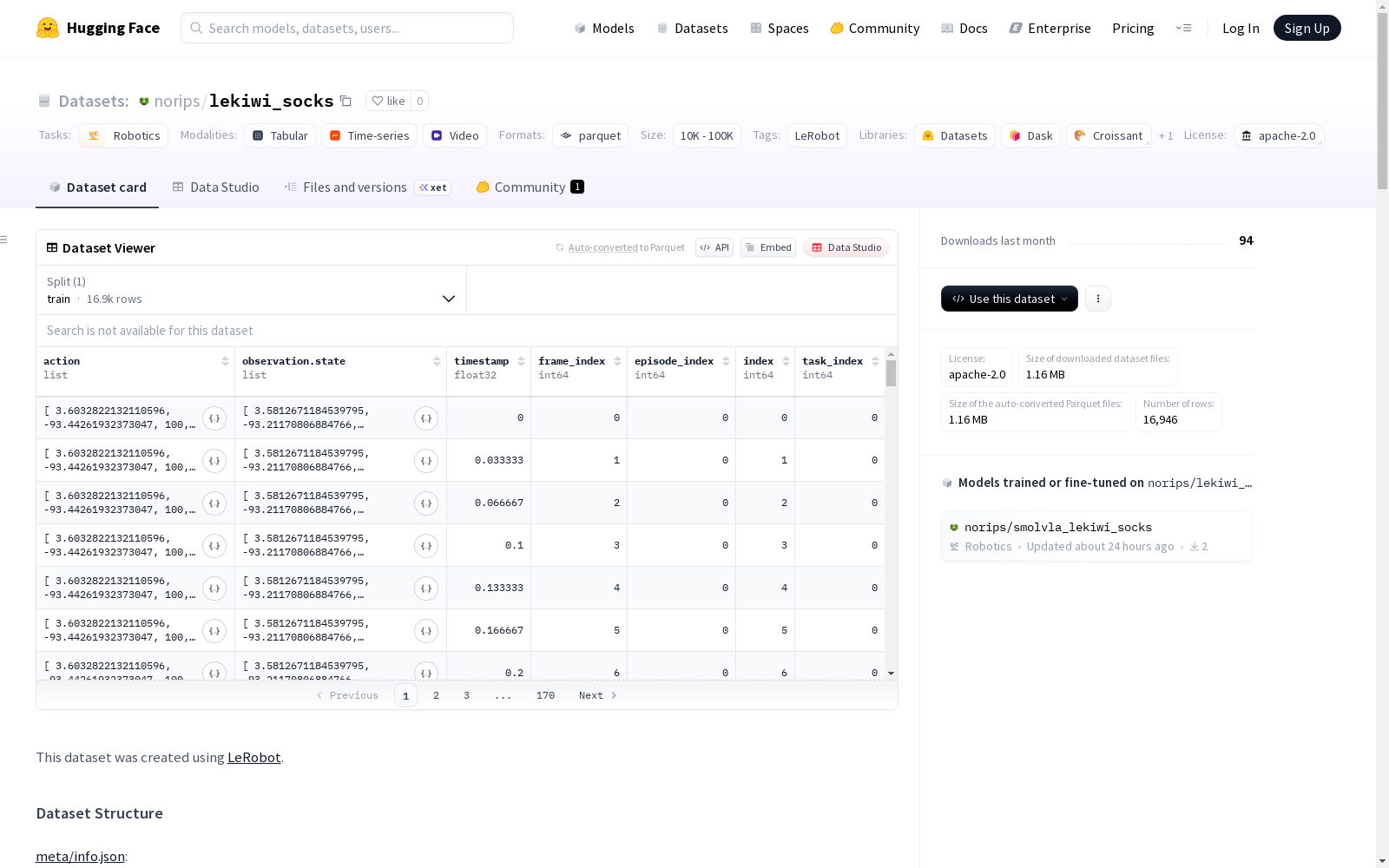Open the Use this dataset dropdown
Image resolution: width=1389 pixels, height=868 pixels.
click(1010, 299)
